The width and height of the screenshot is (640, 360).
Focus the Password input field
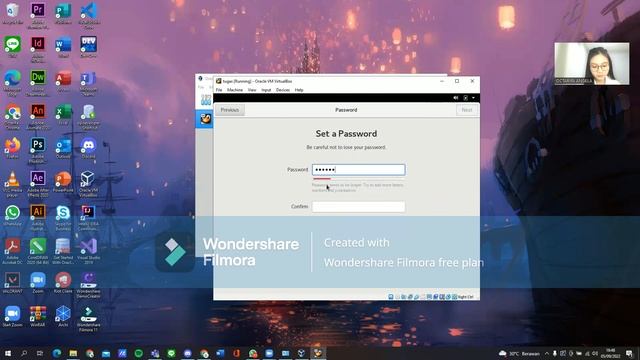[358, 169]
